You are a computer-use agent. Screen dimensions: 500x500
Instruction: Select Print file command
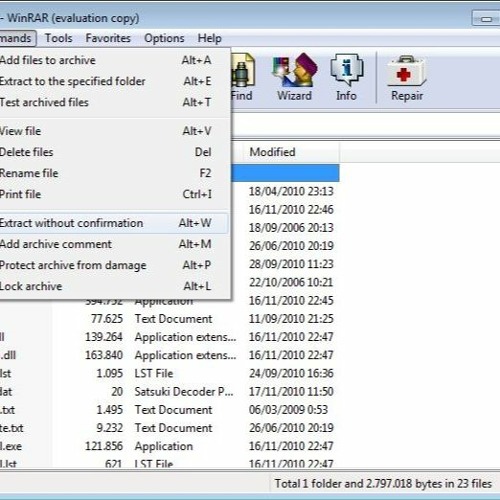click(x=113, y=194)
